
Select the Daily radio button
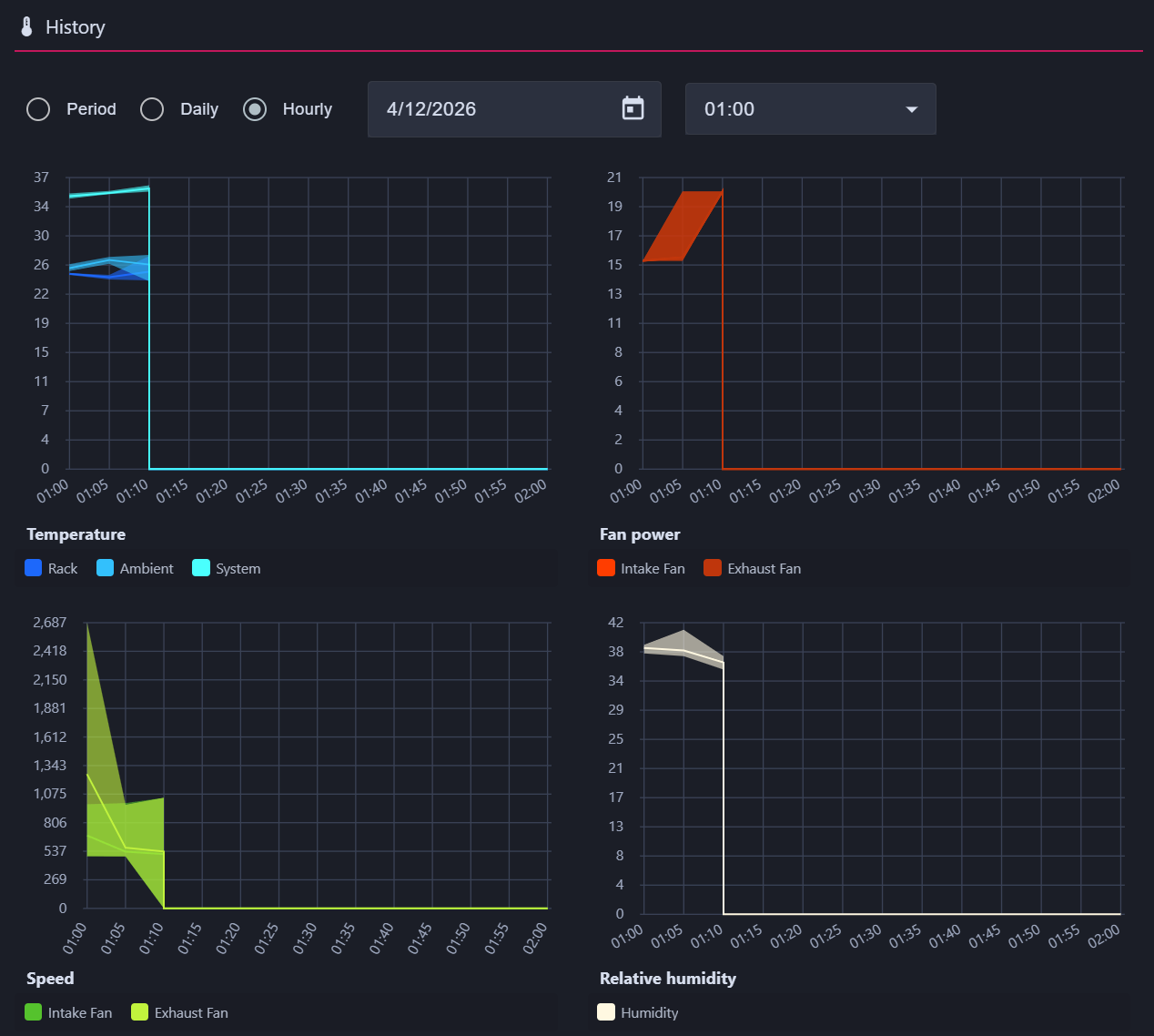152,109
